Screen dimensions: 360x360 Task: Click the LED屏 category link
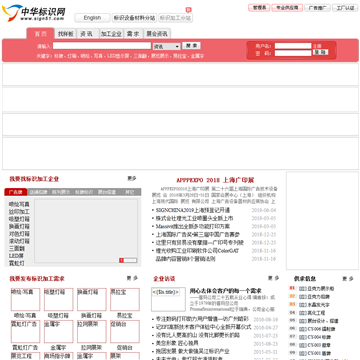16,256
